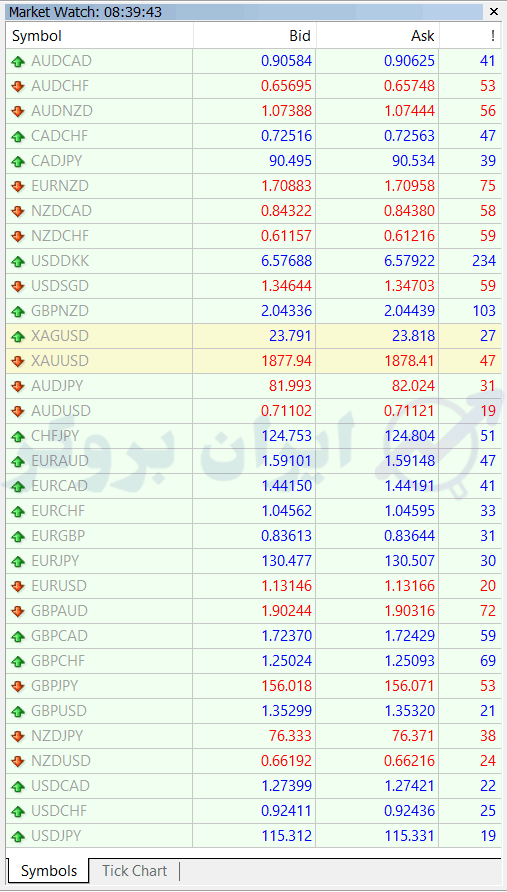The height and width of the screenshot is (892, 507).
Task: Click the Ask column header
Action: click(378, 36)
